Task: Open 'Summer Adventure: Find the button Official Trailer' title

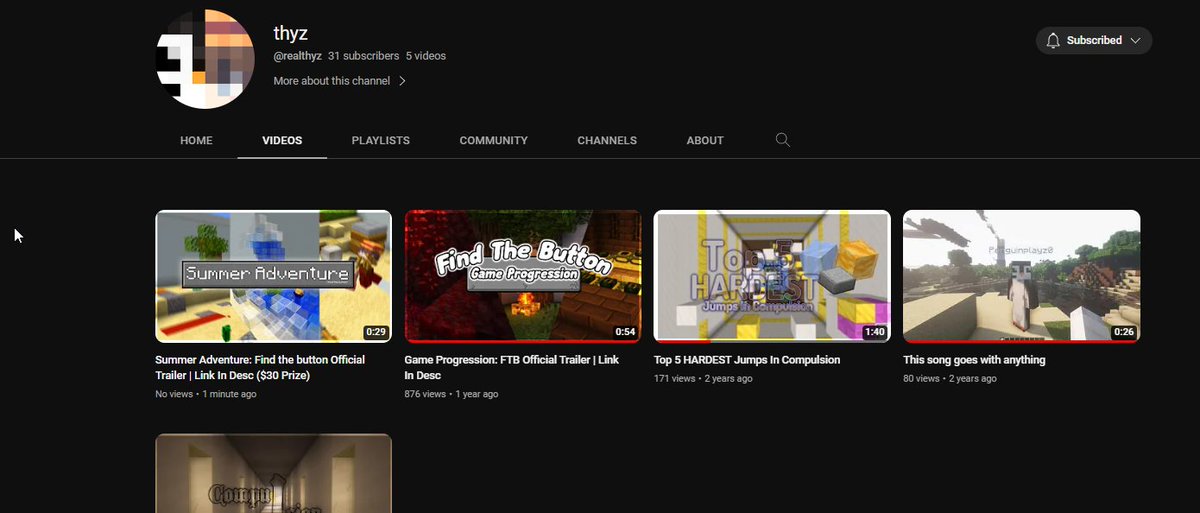Action: point(260,368)
